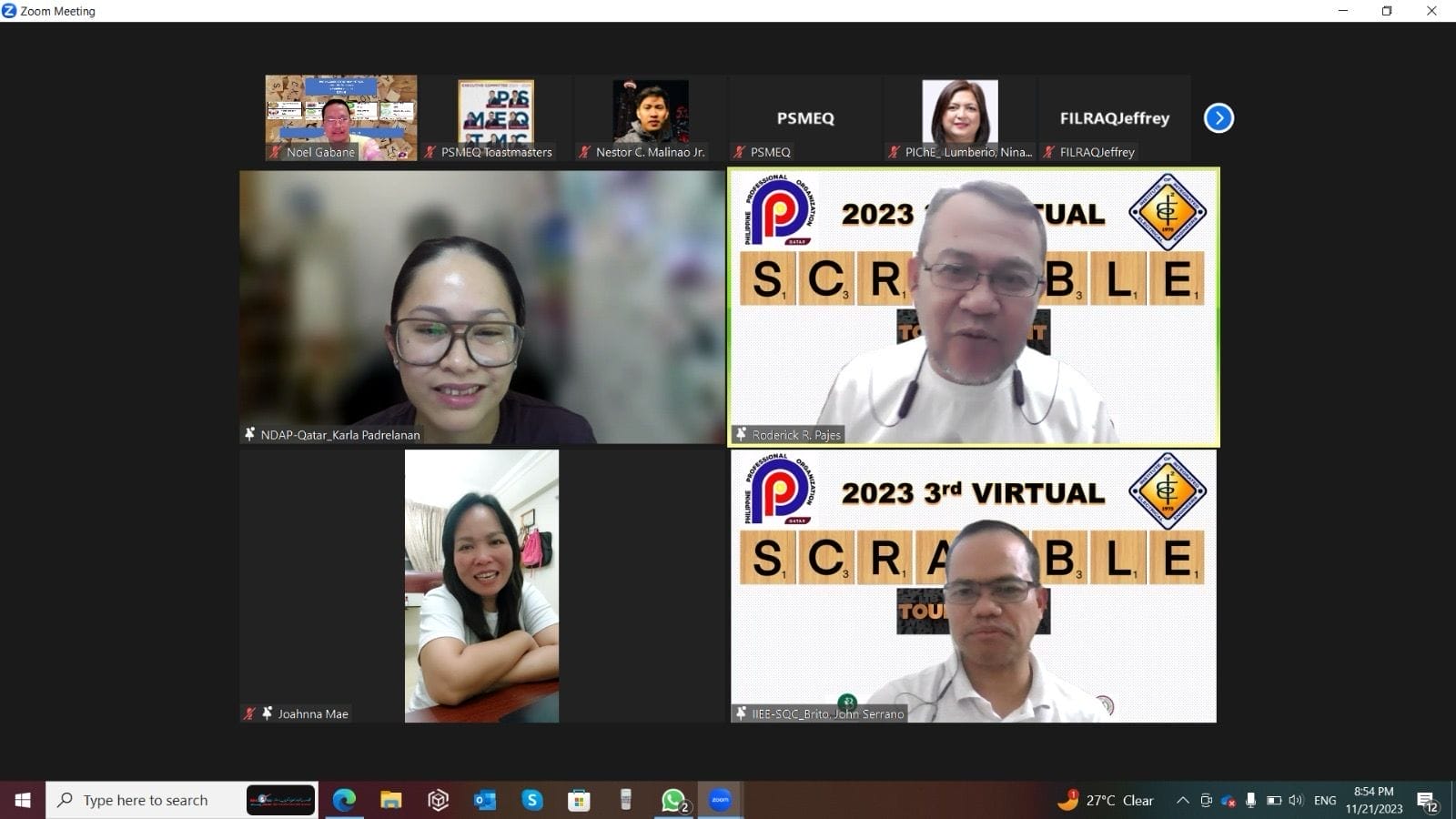Open clock showing 8:54 PM
The width and height of the screenshot is (1456, 819).
(1374, 800)
